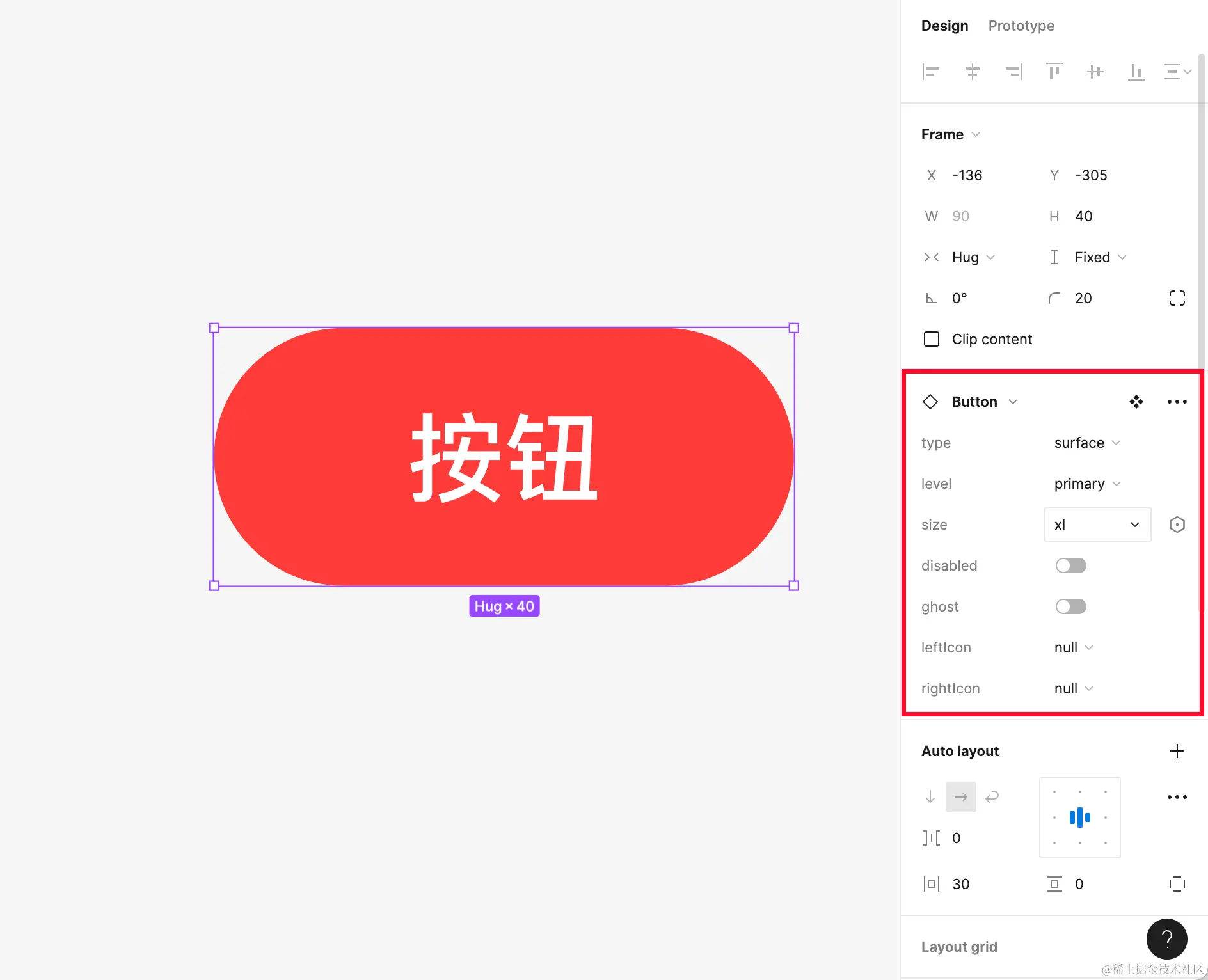Open the type surface dropdown
This screenshot has height=980, width=1208.
tap(1087, 443)
